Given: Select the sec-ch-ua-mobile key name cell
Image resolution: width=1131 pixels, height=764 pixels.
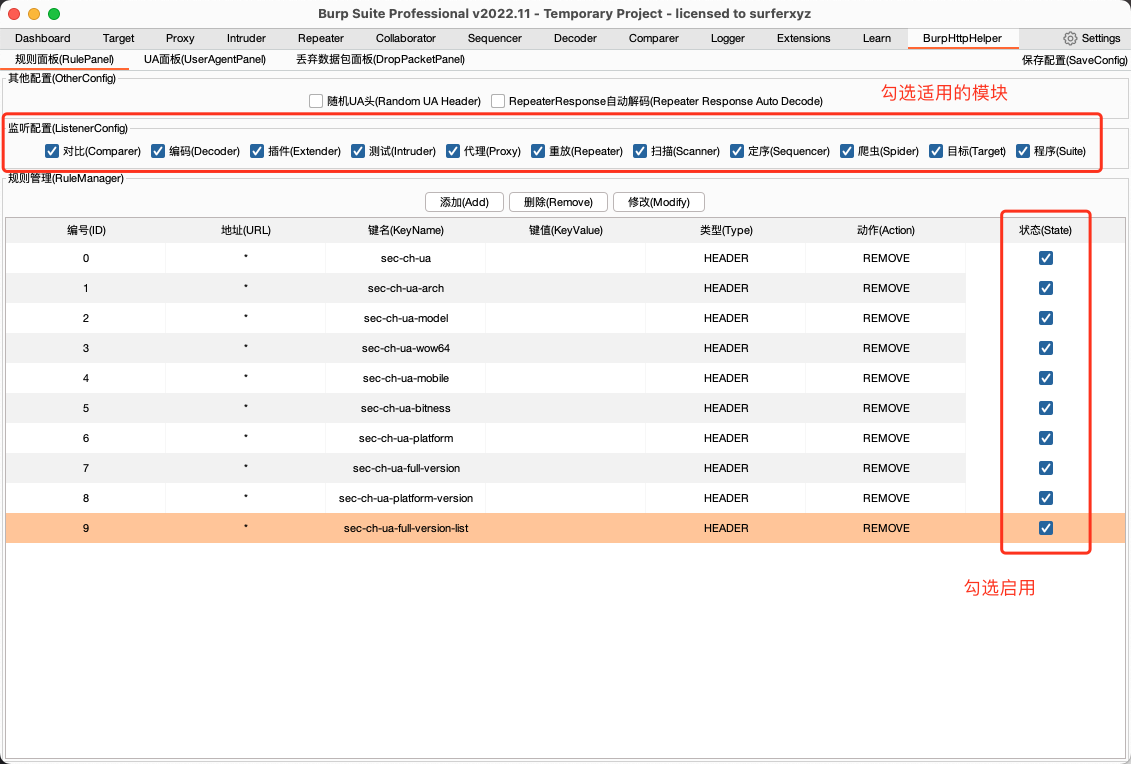Looking at the screenshot, I should pos(406,378).
